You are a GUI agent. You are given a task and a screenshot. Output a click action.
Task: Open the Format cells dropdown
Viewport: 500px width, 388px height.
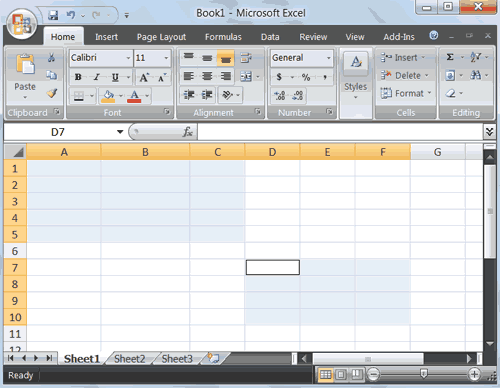tap(429, 93)
